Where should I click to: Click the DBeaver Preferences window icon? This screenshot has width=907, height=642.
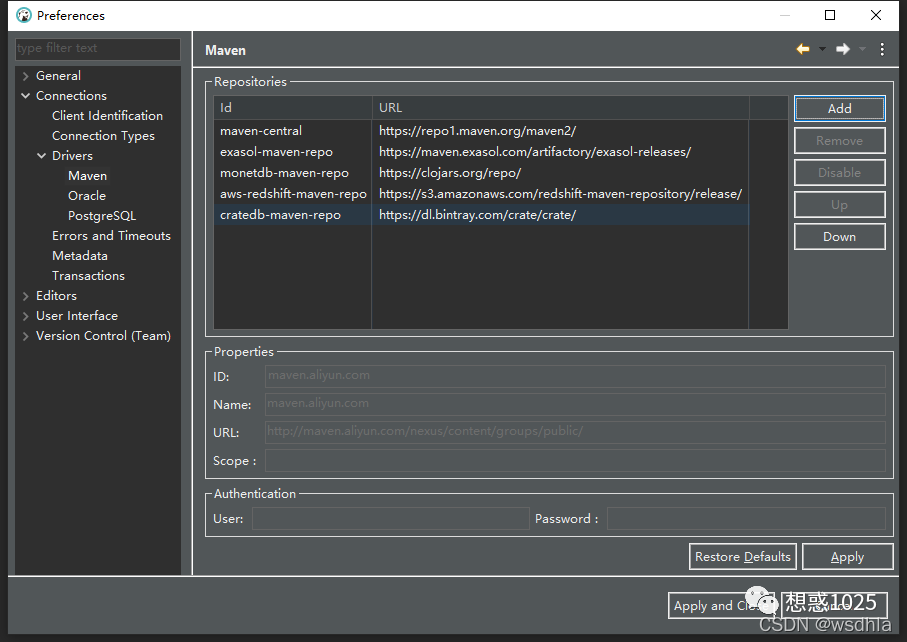pos(24,15)
